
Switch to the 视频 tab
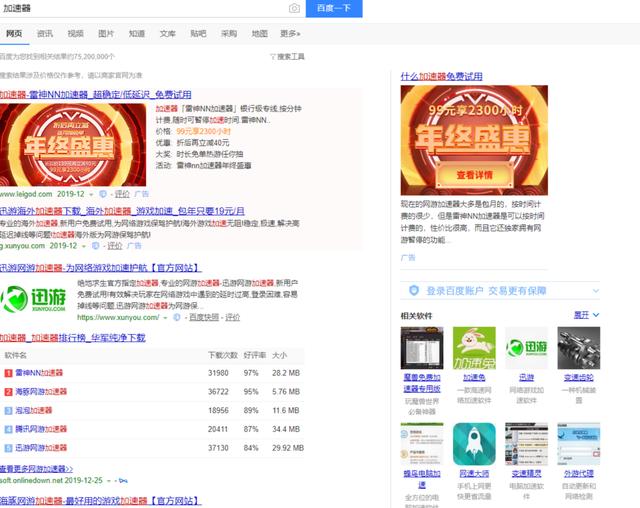pyautogui.click(x=76, y=33)
